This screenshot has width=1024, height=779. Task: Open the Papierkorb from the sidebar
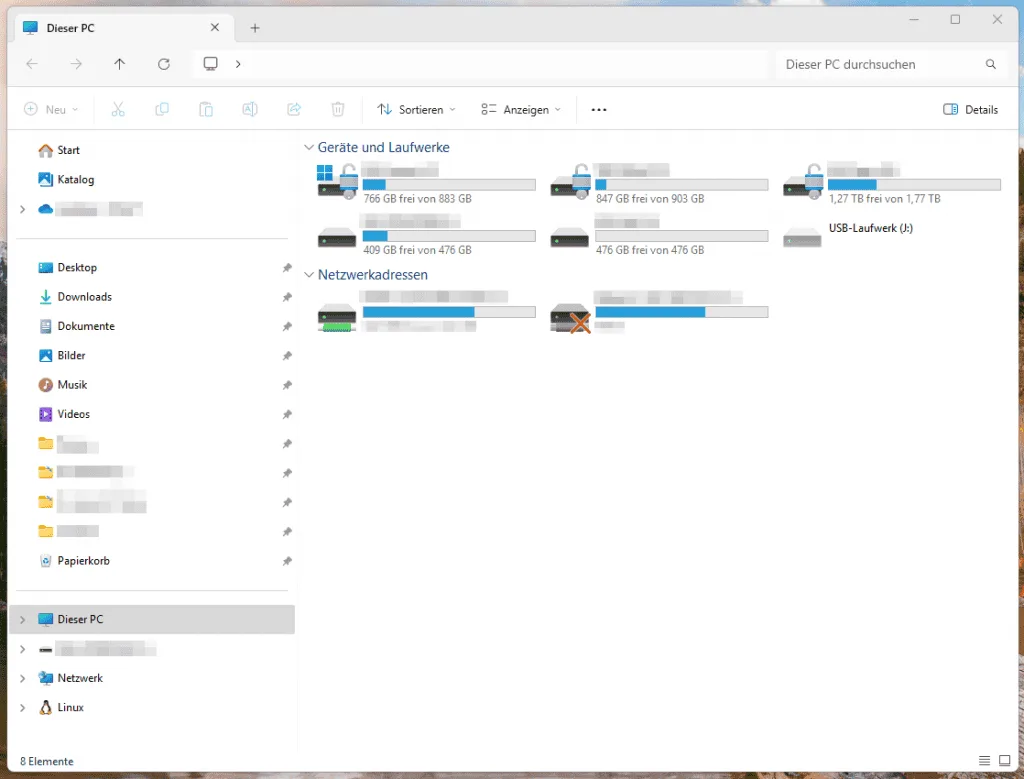tap(84, 560)
